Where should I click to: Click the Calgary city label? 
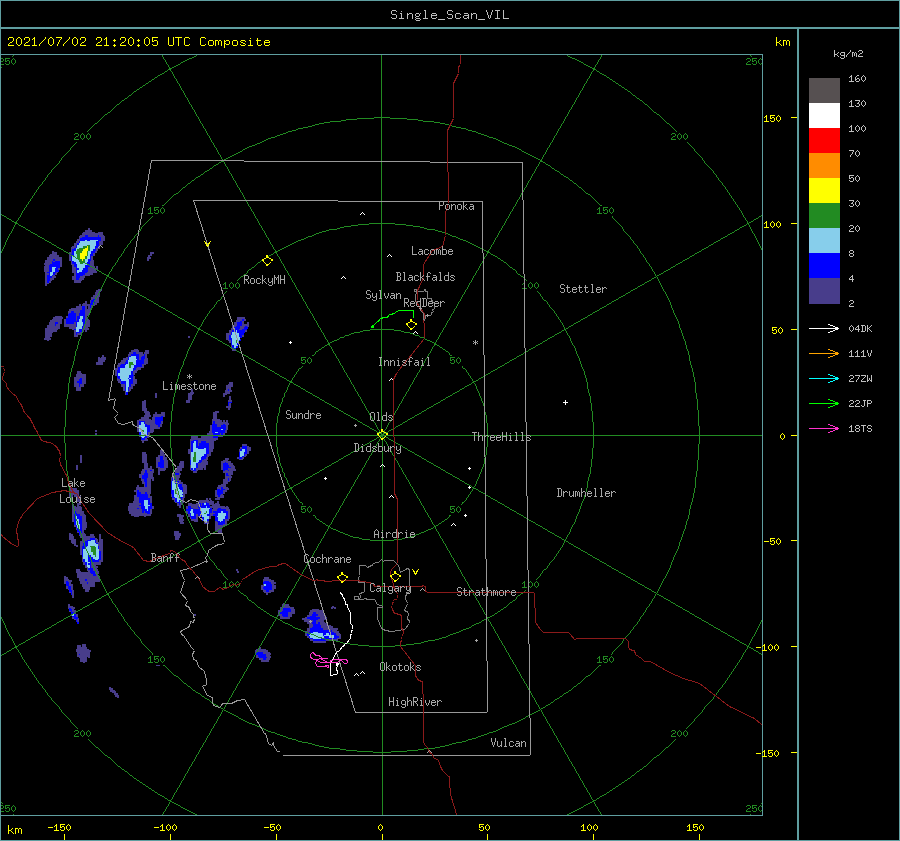click(x=390, y=588)
